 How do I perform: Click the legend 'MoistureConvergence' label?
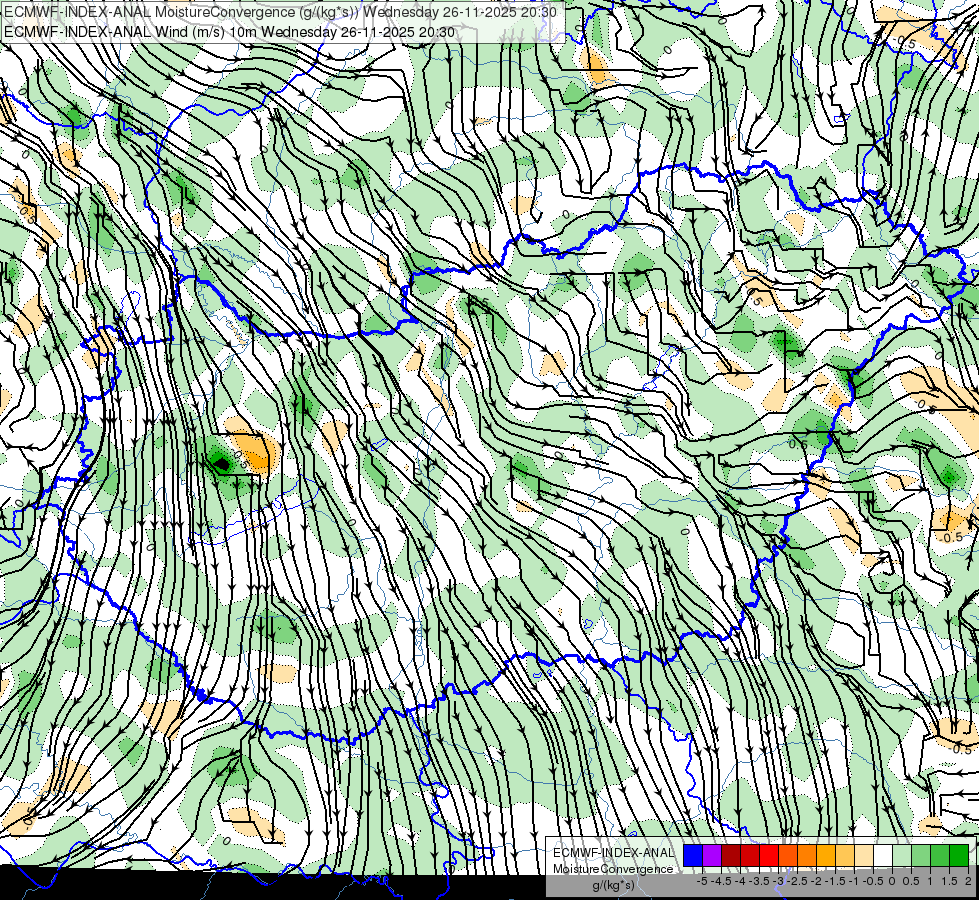point(613,869)
